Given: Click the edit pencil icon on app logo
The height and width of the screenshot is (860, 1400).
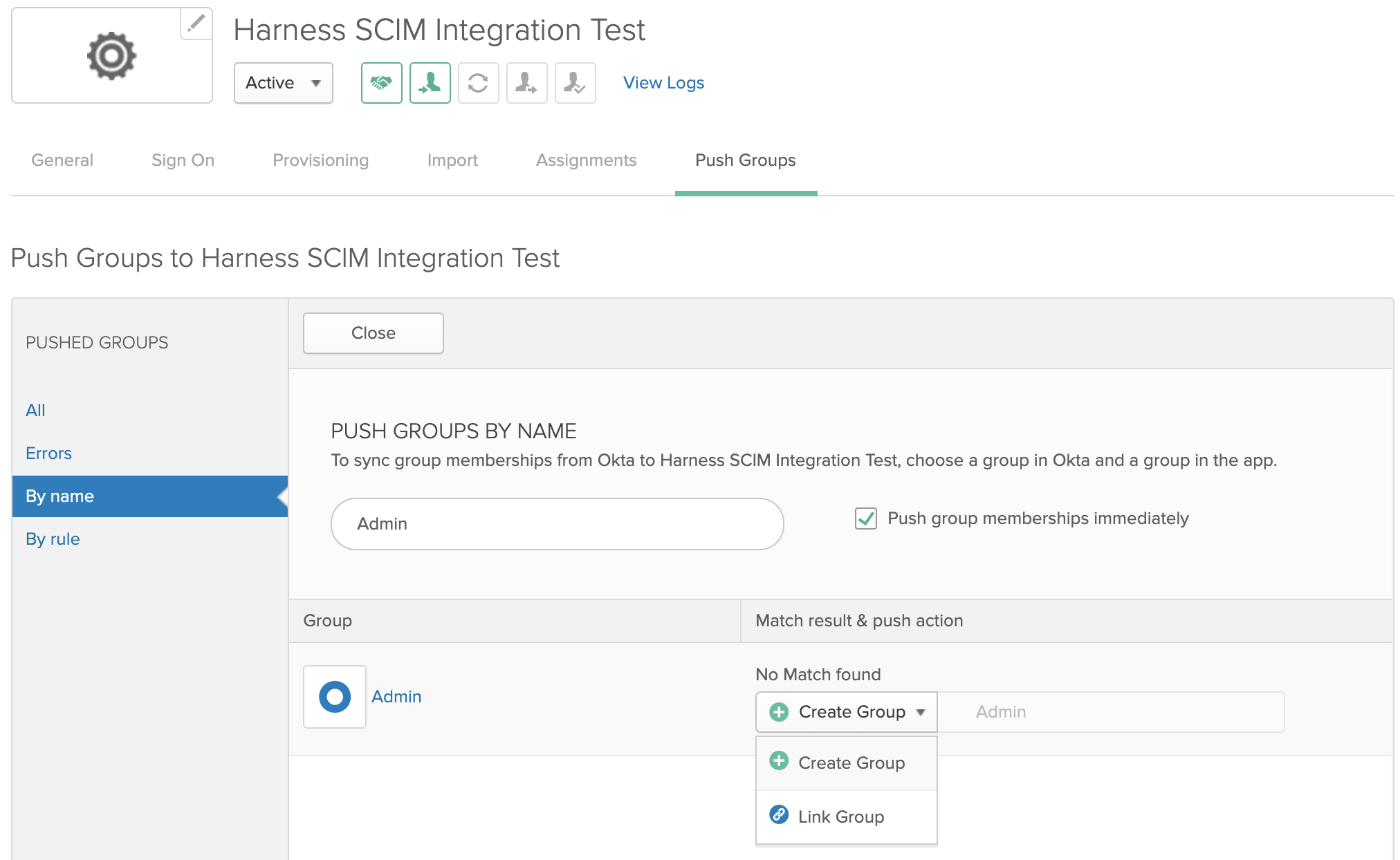Looking at the screenshot, I should pos(196,24).
